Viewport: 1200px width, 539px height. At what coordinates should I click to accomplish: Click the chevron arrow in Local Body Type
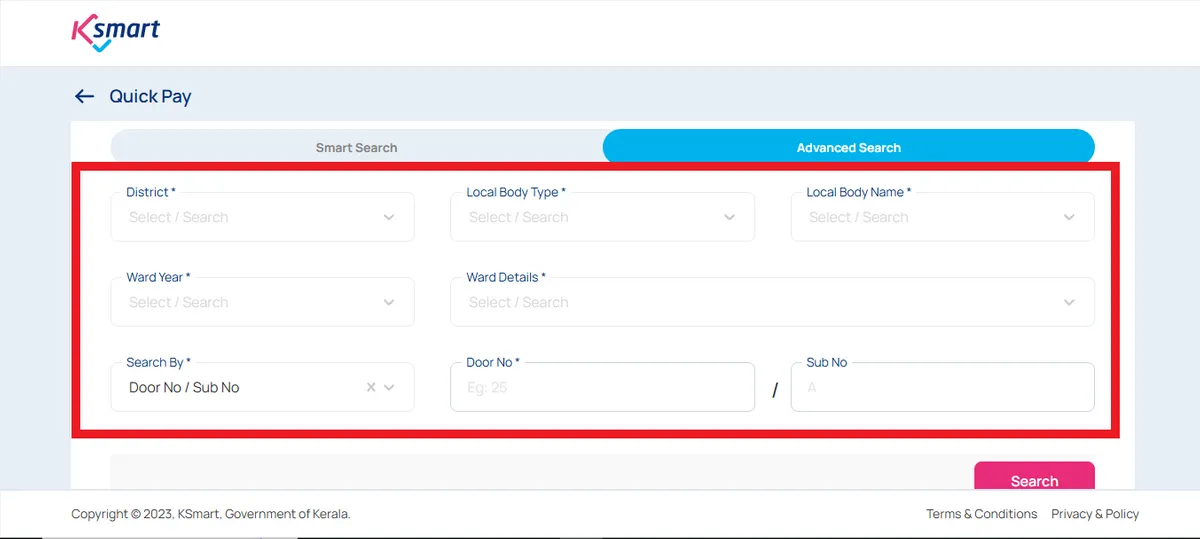pos(729,218)
